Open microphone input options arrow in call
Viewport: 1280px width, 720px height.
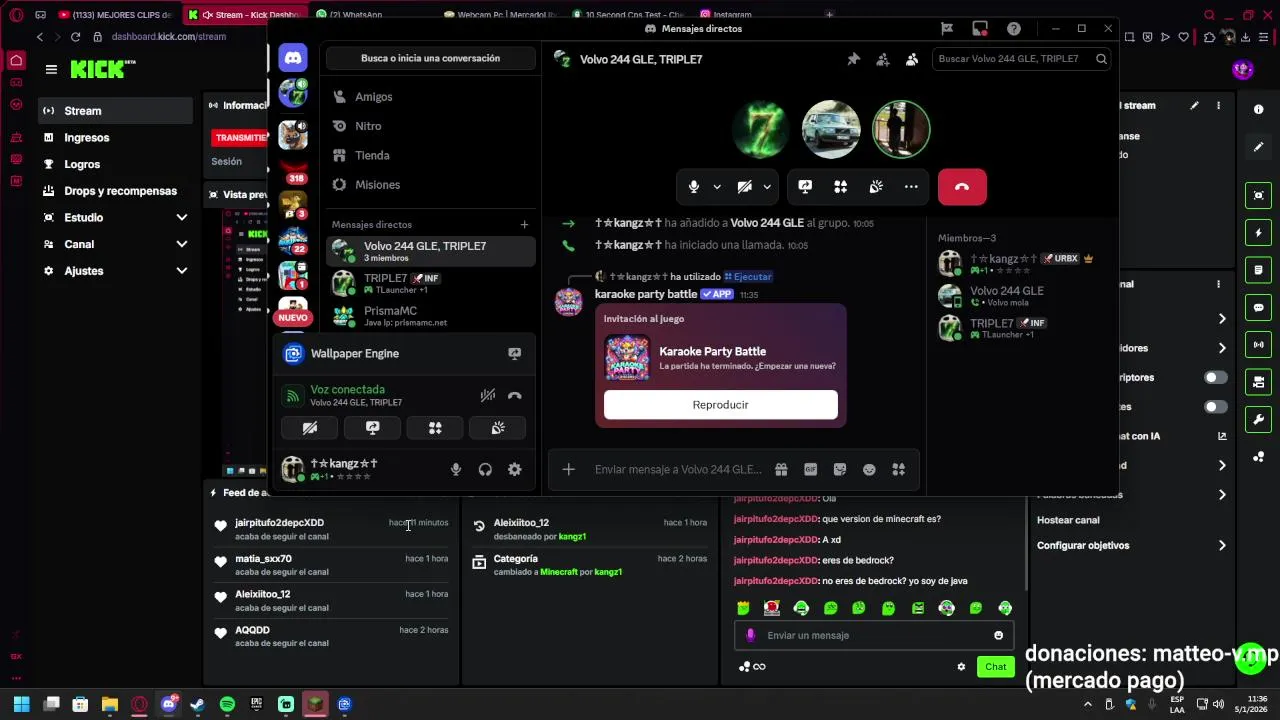click(x=717, y=187)
